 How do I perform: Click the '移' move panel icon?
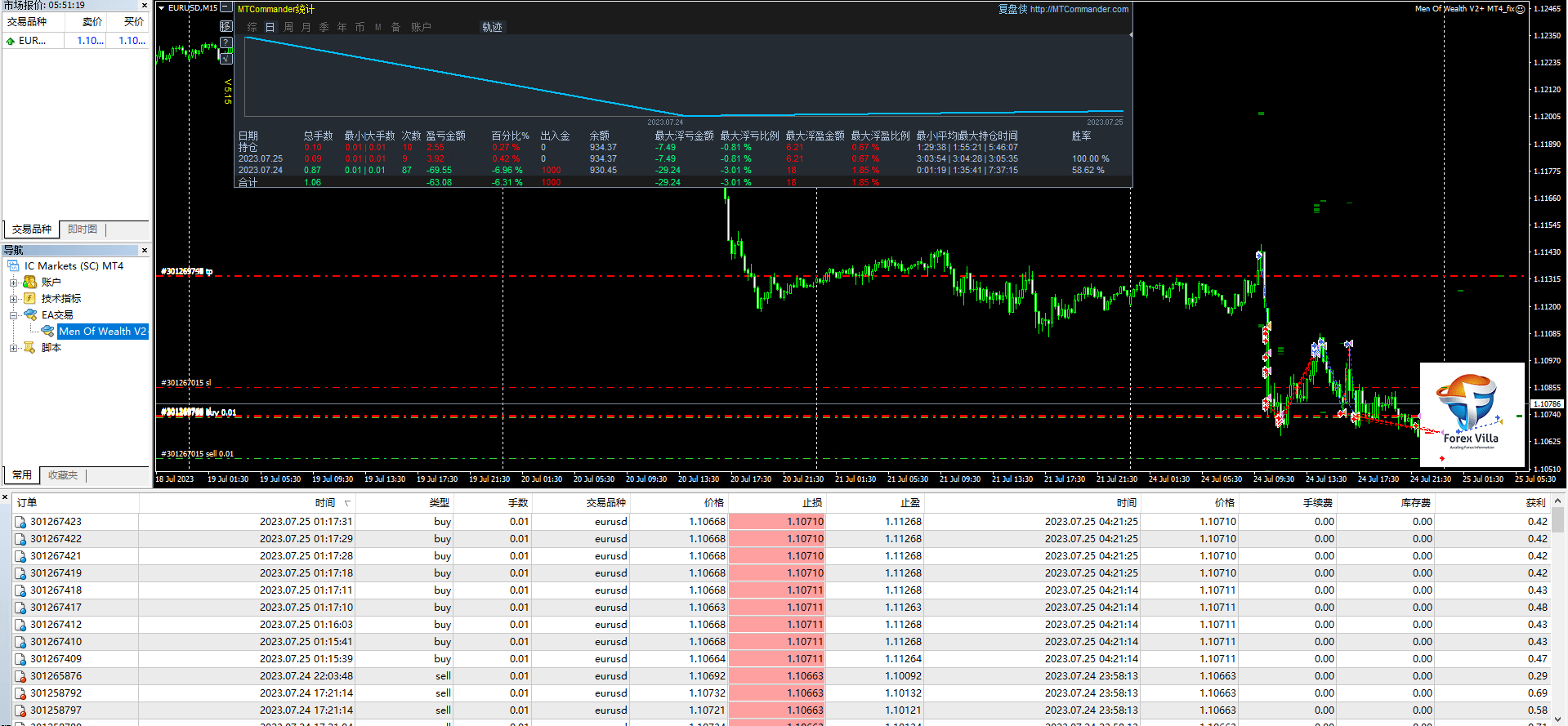click(x=226, y=26)
